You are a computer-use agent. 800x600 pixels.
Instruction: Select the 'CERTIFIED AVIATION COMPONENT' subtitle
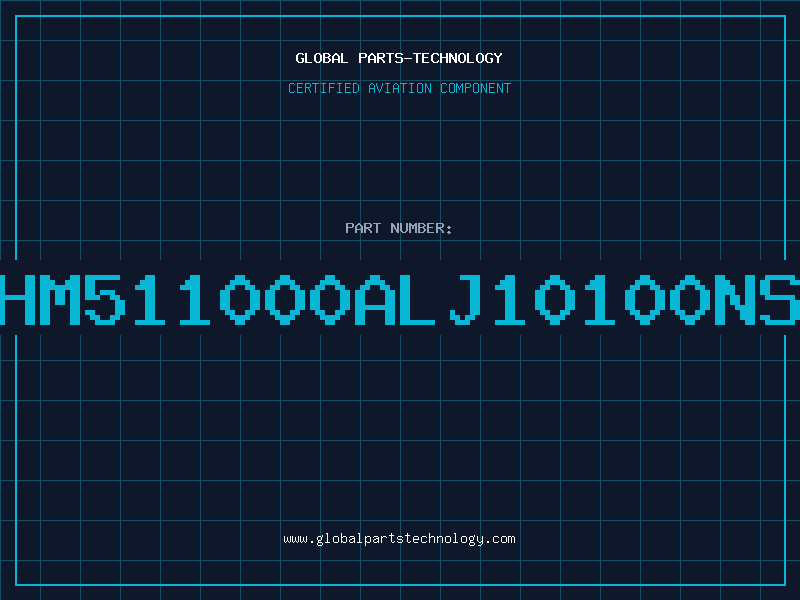pyautogui.click(x=399, y=88)
